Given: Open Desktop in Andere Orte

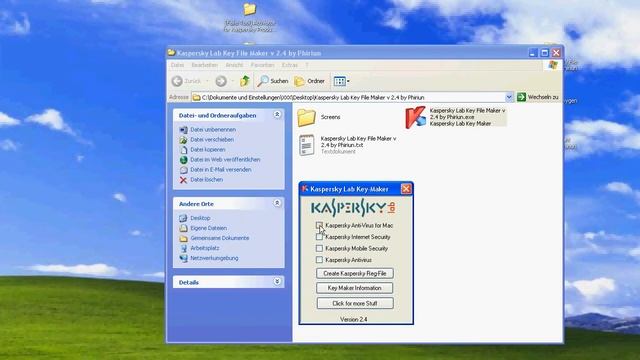Looking at the screenshot, I should click(200, 218).
